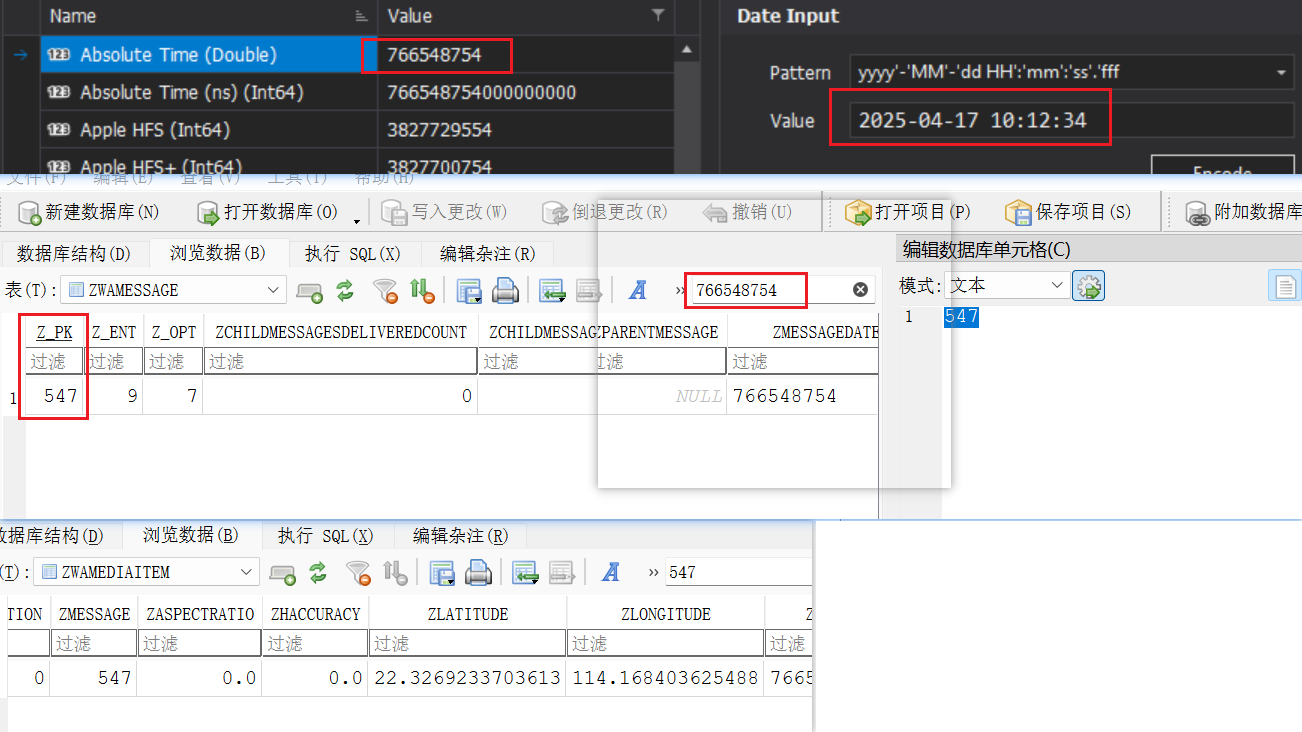This screenshot has width=1302, height=732.
Task: Switch to 执行 SQL(X) tab in upper window
Action: click(x=352, y=254)
